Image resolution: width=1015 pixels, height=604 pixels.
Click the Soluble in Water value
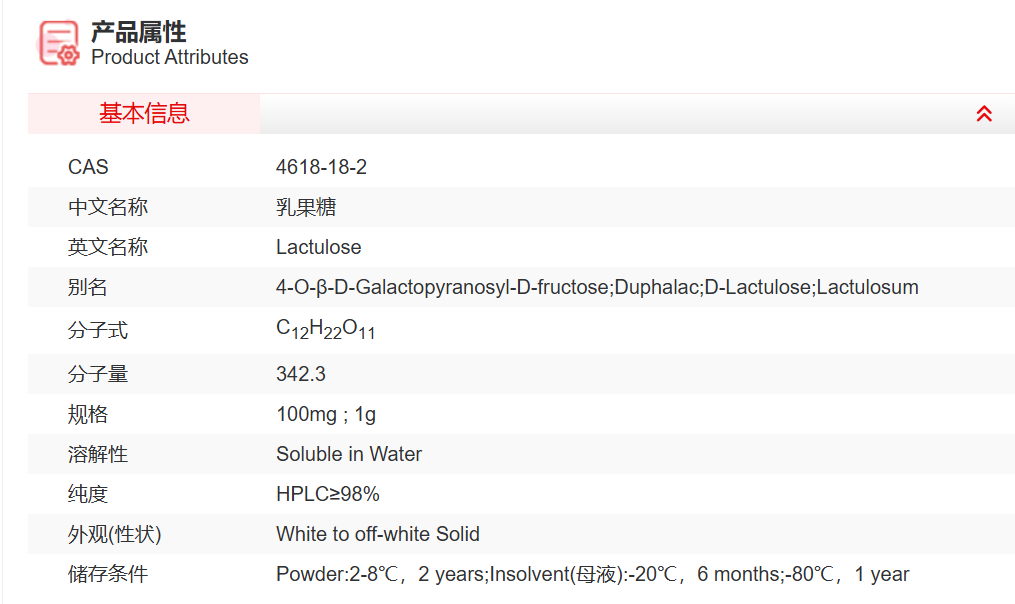pos(349,454)
